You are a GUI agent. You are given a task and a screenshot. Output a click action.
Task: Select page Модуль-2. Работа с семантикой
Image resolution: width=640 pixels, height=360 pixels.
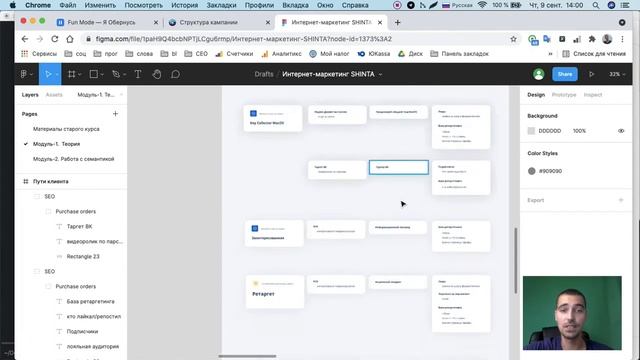[x=73, y=159]
